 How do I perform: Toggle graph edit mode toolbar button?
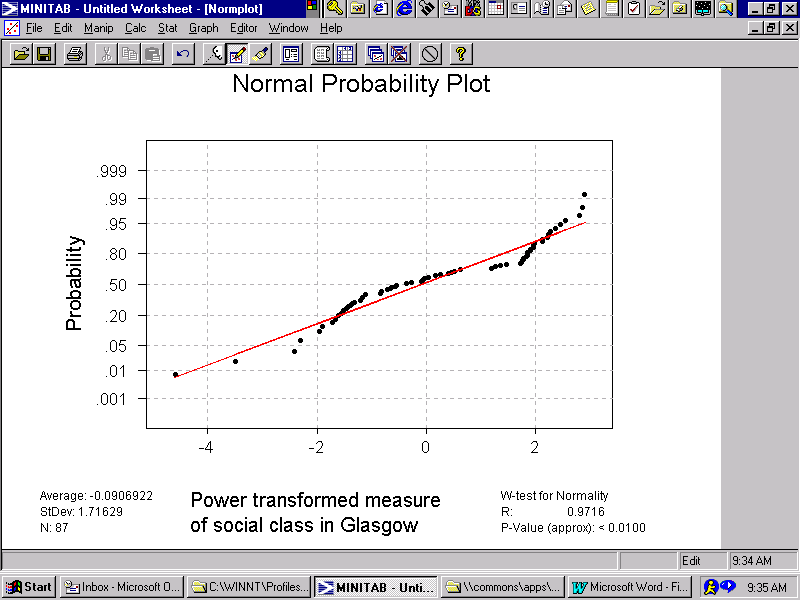pyautogui.click(x=237, y=54)
